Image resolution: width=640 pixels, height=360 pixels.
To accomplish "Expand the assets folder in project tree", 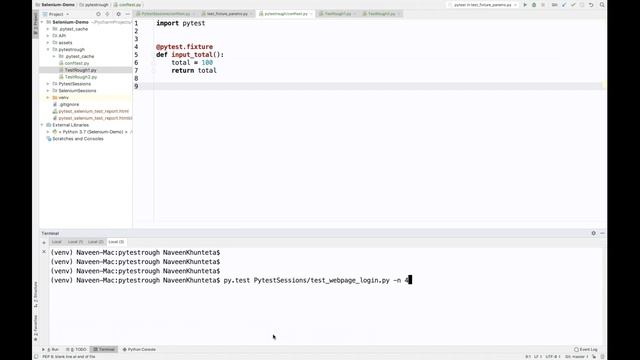I will pyautogui.click(x=48, y=42).
